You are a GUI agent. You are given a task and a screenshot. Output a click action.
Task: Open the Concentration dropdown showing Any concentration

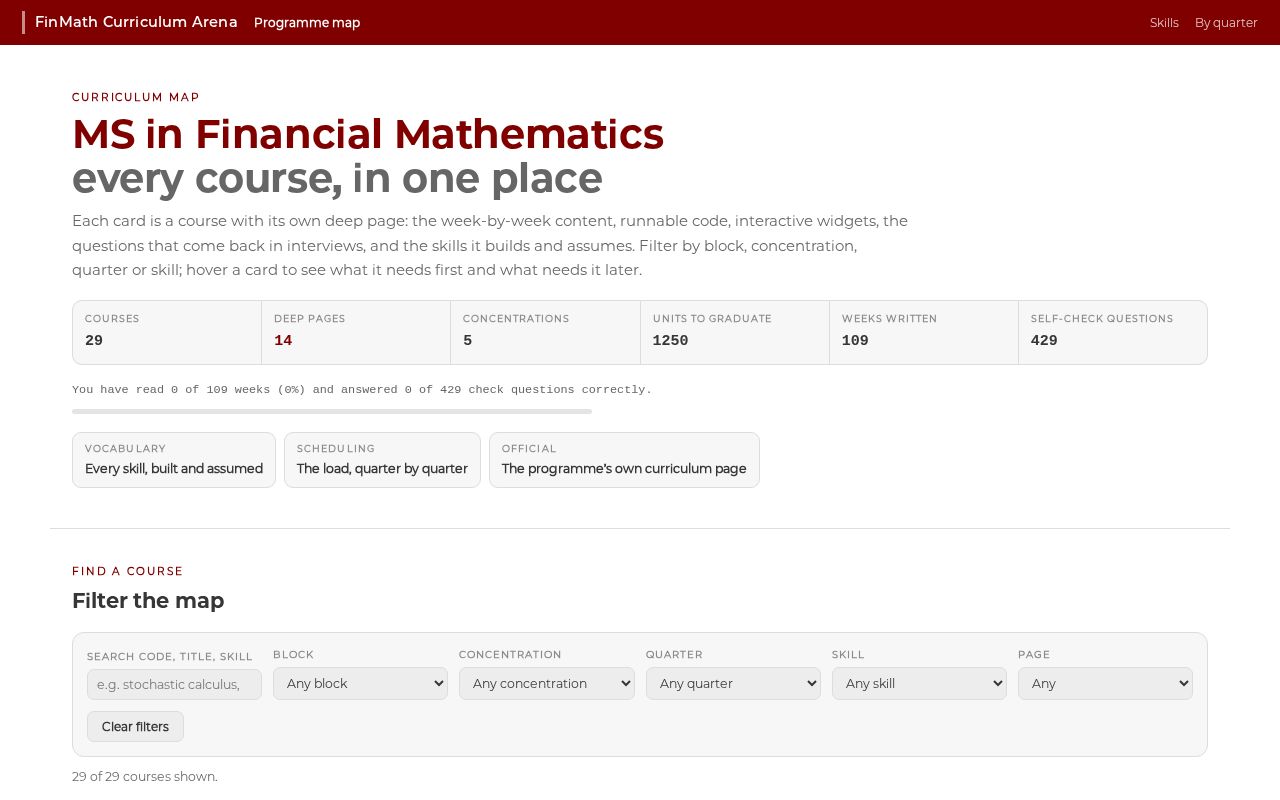point(547,684)
